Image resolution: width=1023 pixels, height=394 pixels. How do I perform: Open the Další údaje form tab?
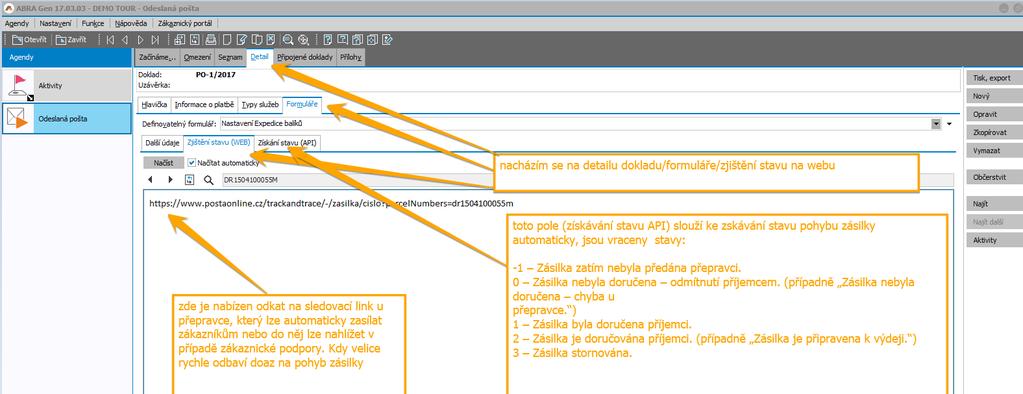pyautogui.click(x=162, y=143)
